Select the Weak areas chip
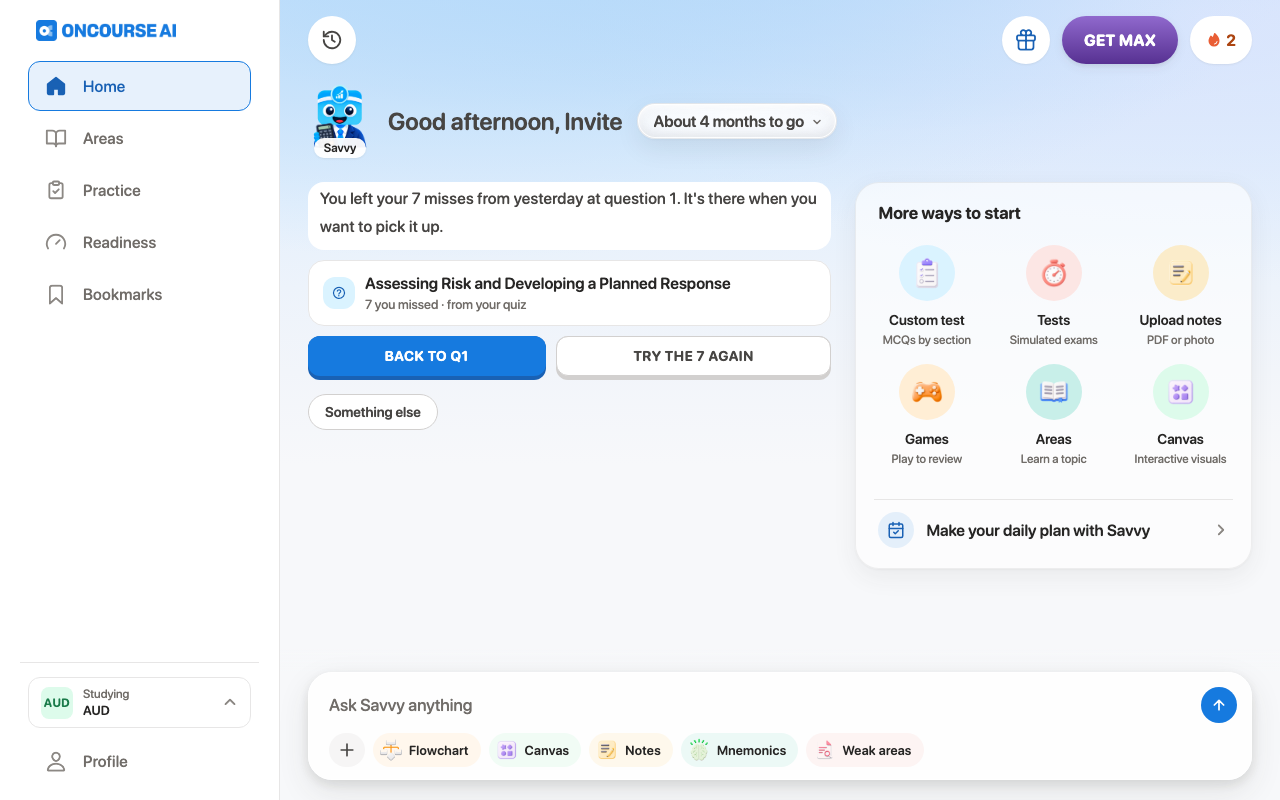 pyautogui.click(x=865, y=750)
